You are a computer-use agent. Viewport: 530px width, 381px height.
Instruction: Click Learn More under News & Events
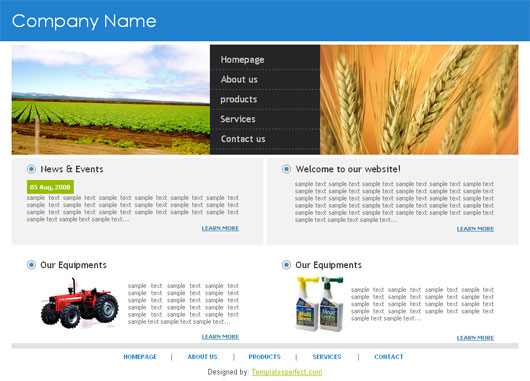click(220, 228)
